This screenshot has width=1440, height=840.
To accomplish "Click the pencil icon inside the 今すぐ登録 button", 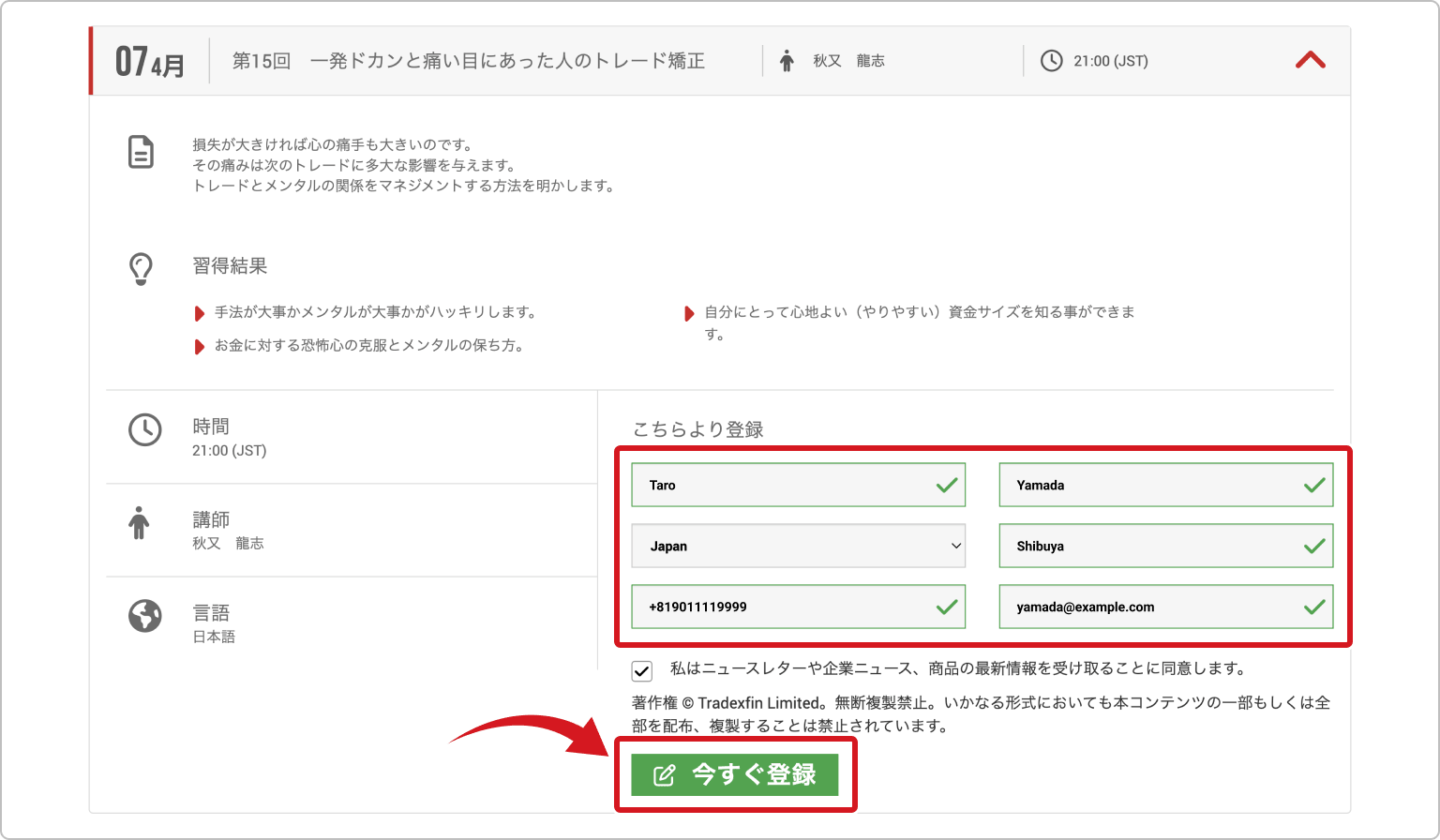I will 666,775.
